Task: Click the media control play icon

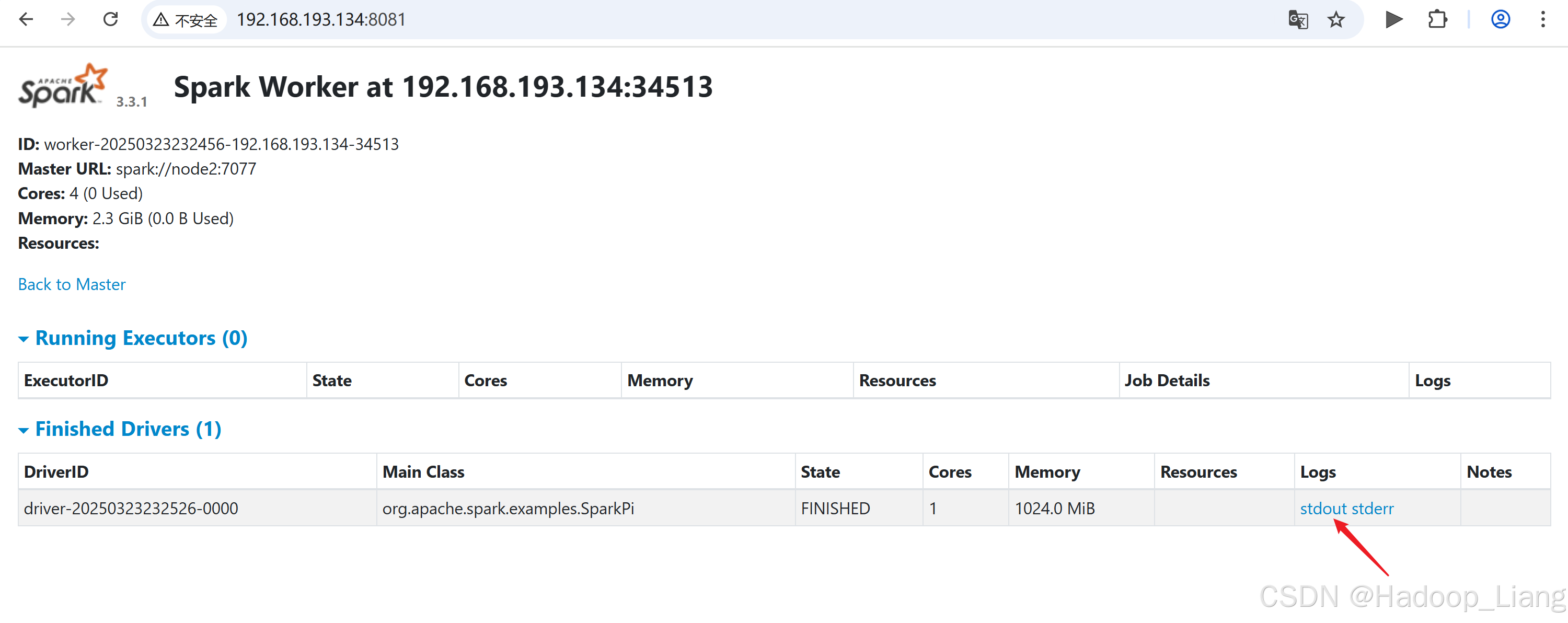Action: 1393,19
